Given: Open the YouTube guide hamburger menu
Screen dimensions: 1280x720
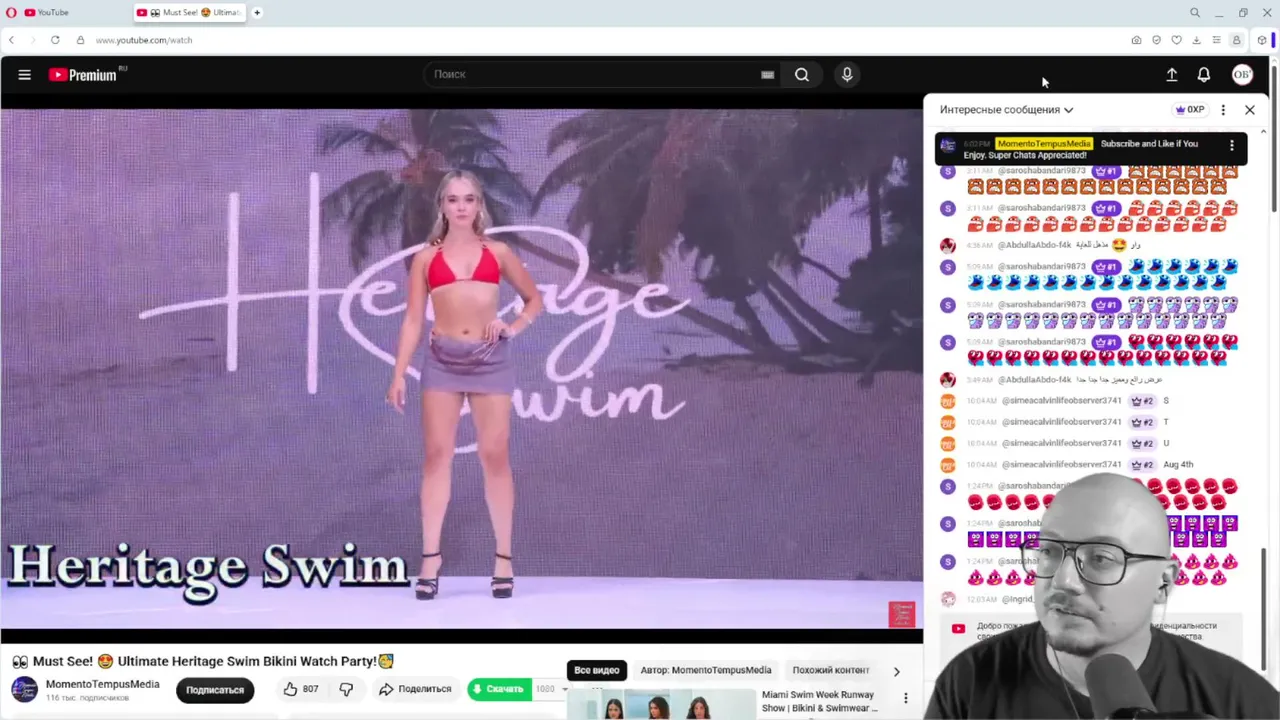Looking at the screenshot, I should (x=25, y=74).
